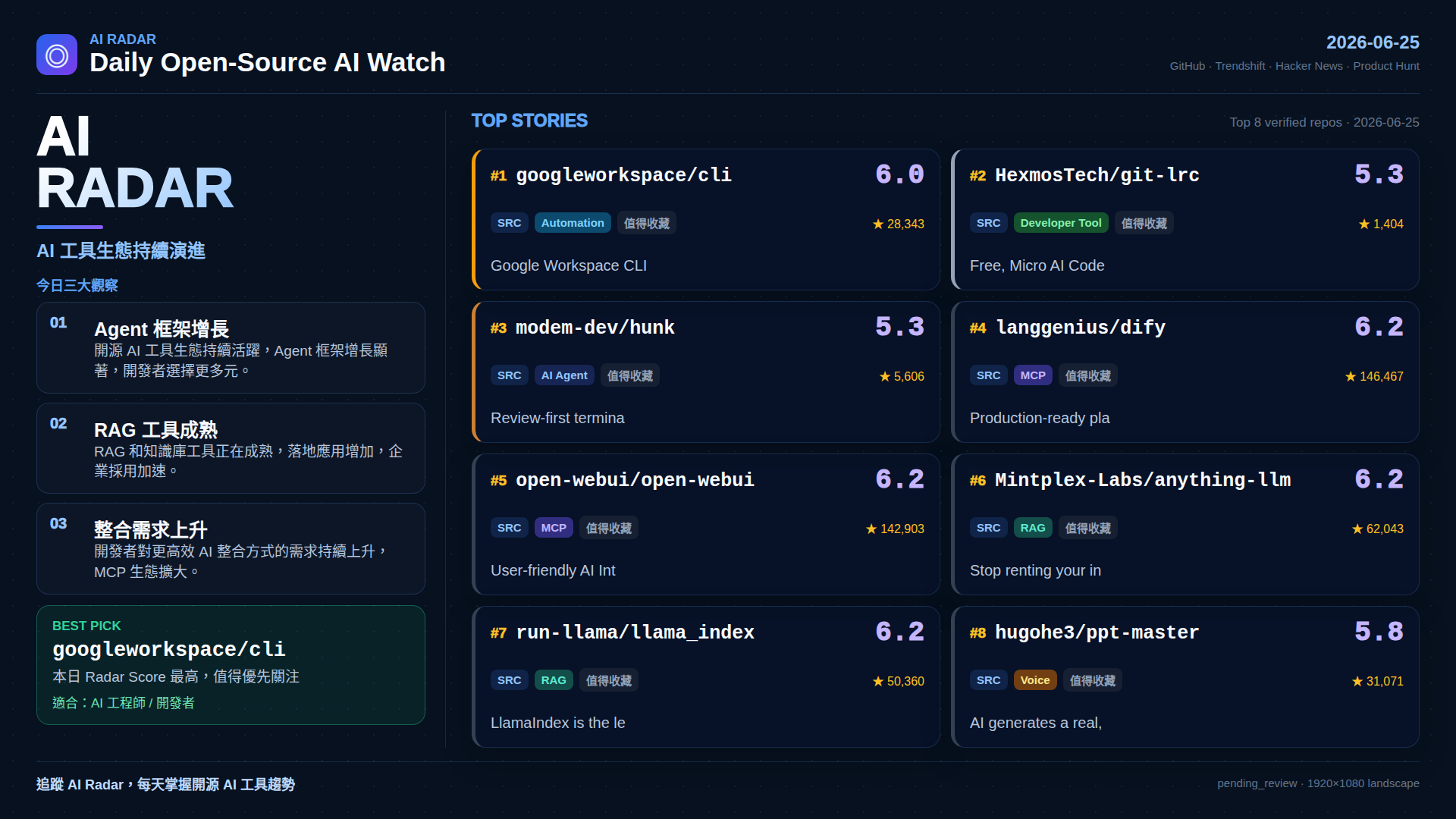Viewport: 1456px width, 819px height.
Task: Click the 6.2 score on langgenius/dify card
Action: coord(1379,328)
